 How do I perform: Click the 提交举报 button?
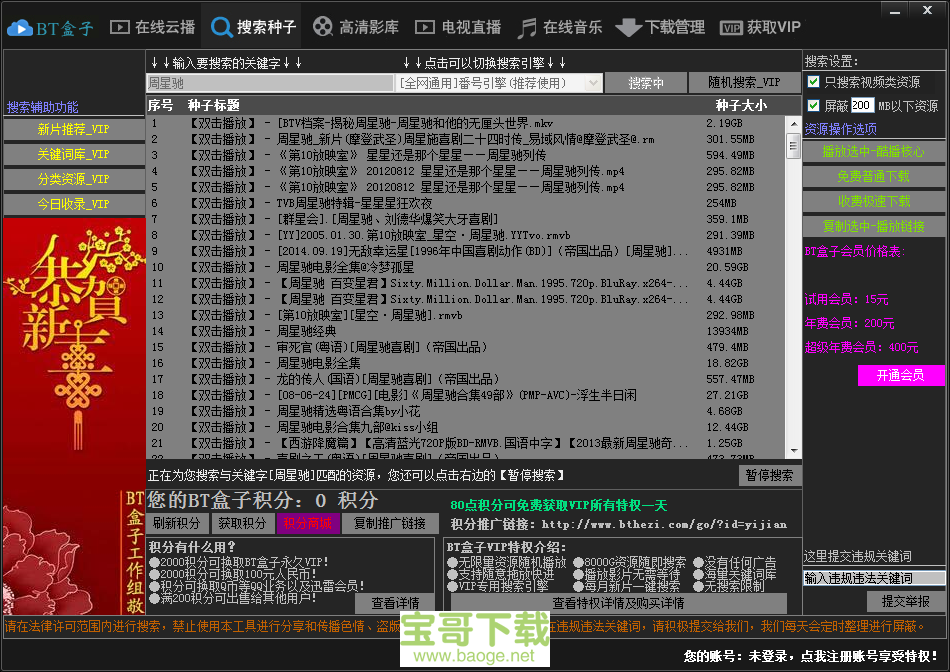pyautogui.click(x=905, y=601)
